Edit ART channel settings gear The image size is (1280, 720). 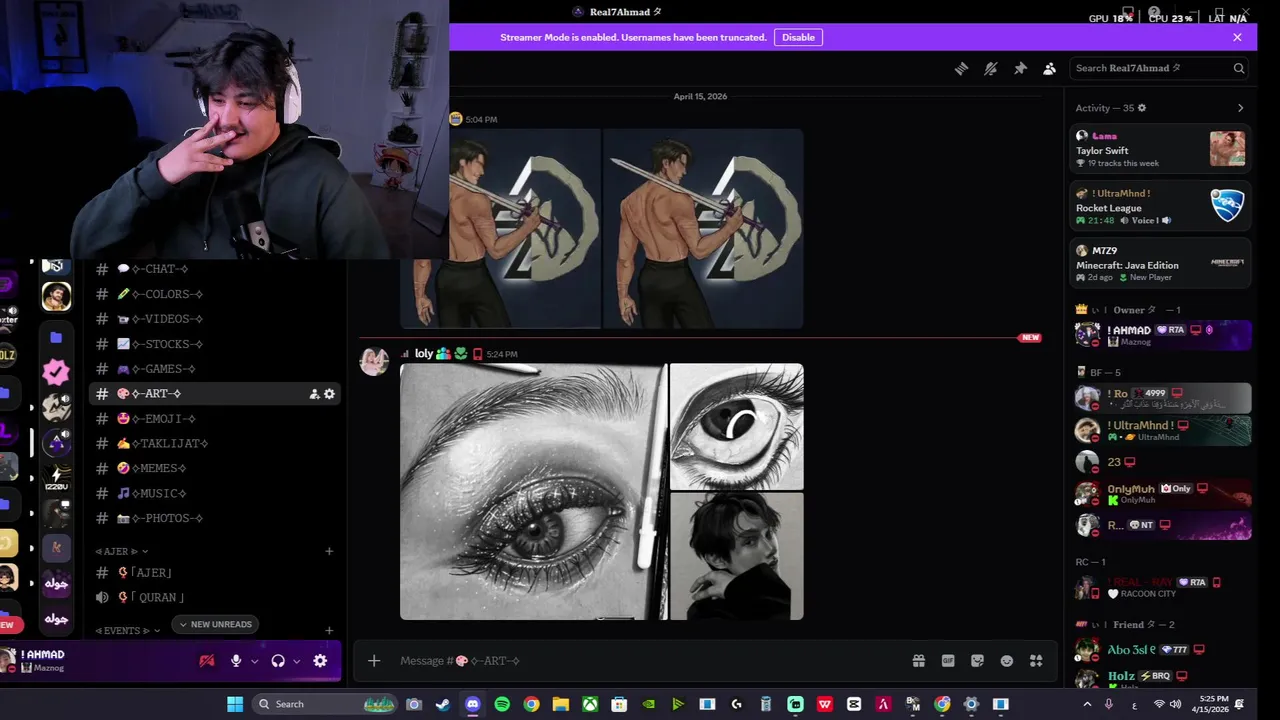pos(329,394)
